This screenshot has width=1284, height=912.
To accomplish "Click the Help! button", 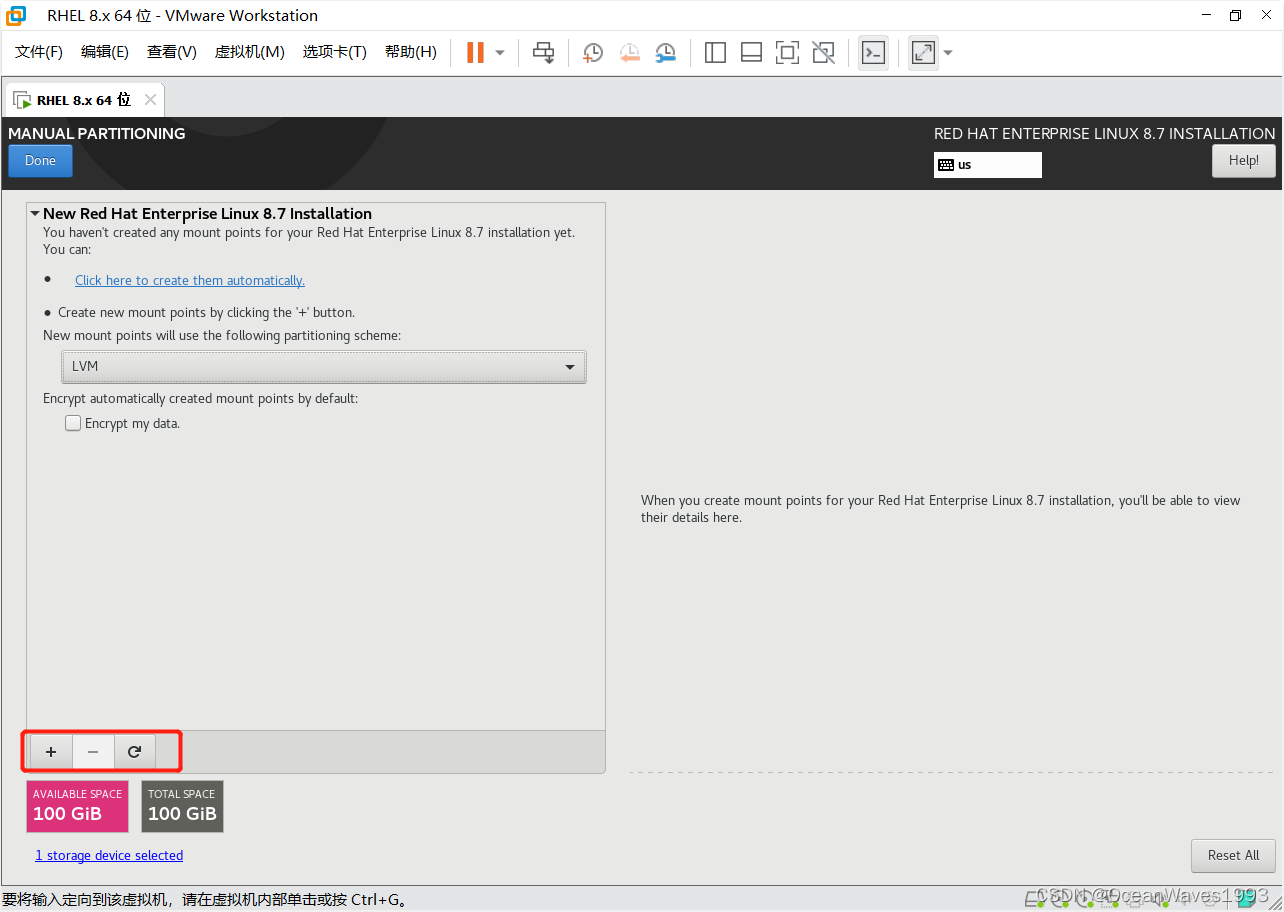I will tap(1244, 161).
